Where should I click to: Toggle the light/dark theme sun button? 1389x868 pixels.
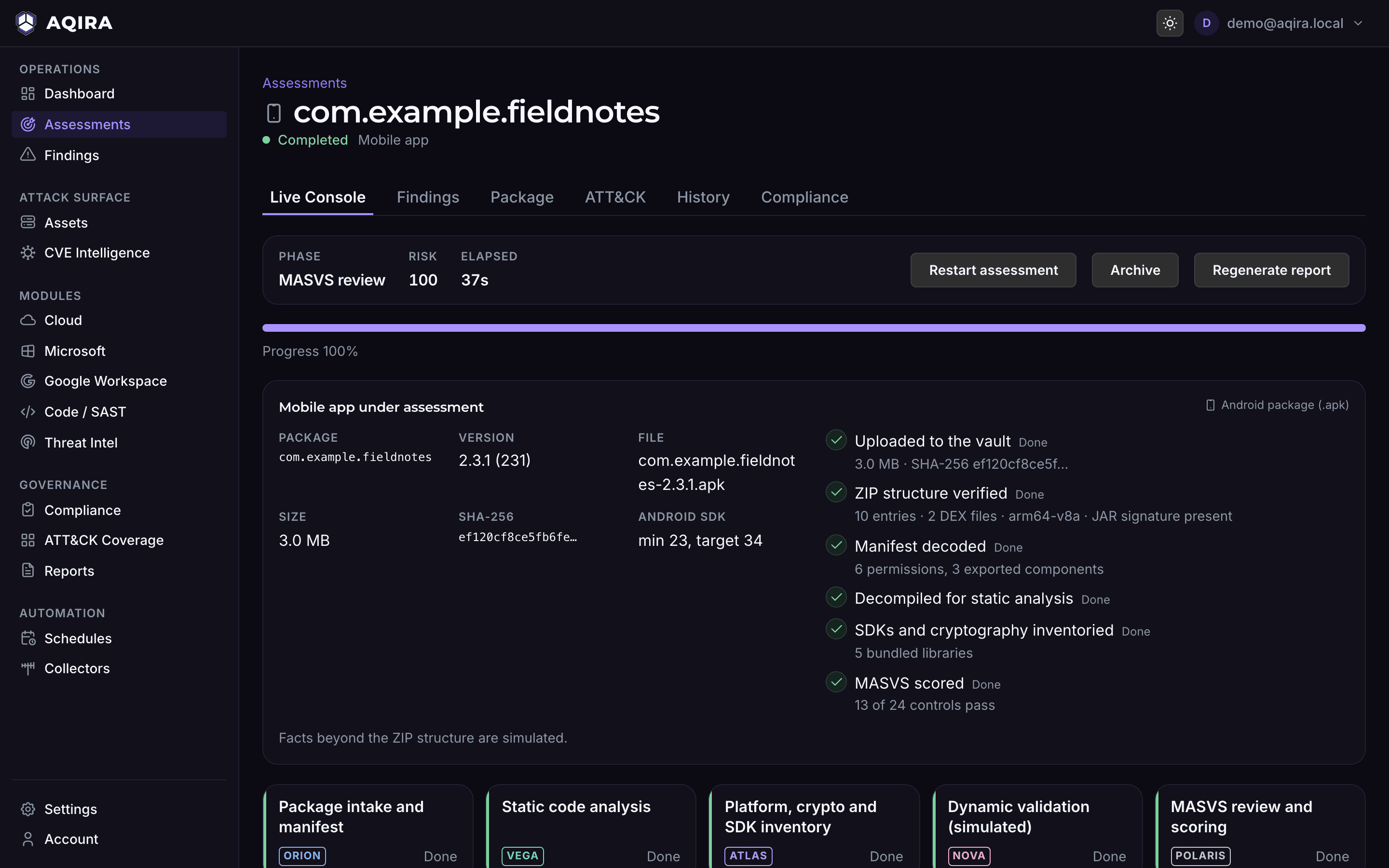[1169, 23]
